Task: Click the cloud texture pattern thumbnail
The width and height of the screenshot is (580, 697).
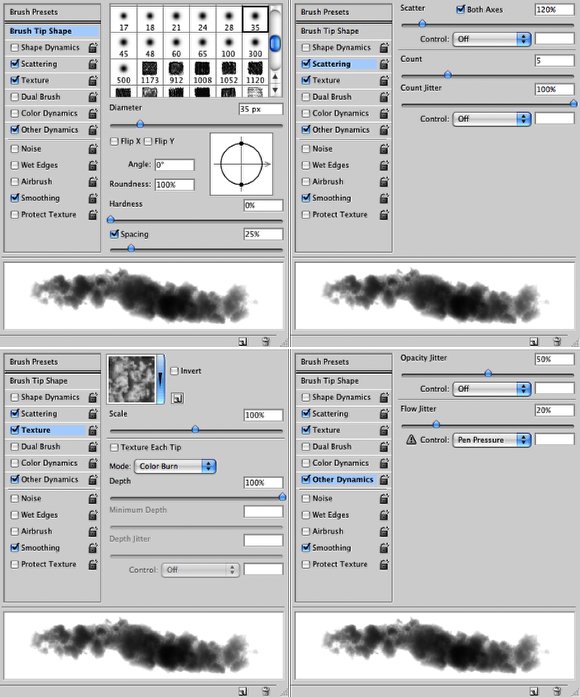Action: point(132,379)
